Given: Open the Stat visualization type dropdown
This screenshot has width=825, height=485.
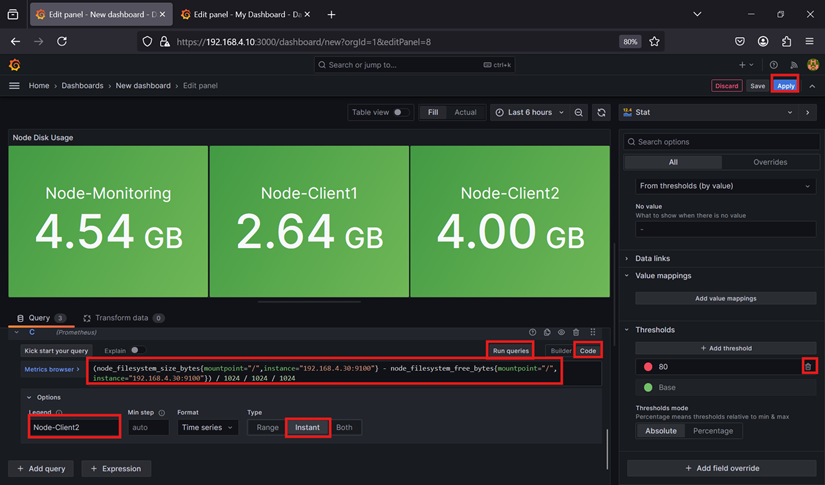Looking at the screenshot, I should (708, 113).
